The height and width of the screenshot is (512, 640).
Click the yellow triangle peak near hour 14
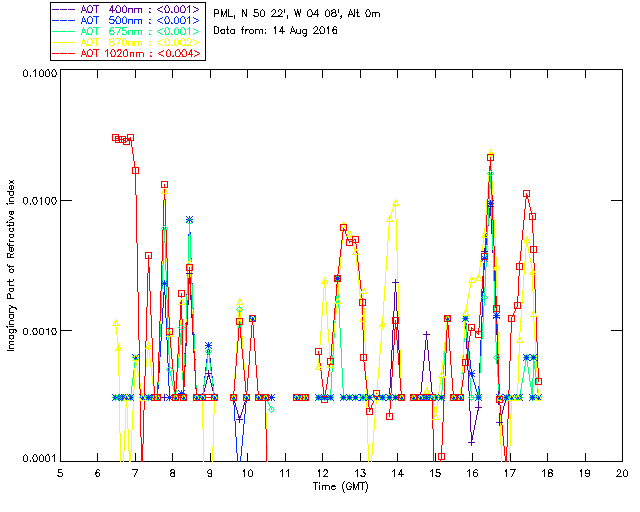pyautogui.click(x=395, y=203)
